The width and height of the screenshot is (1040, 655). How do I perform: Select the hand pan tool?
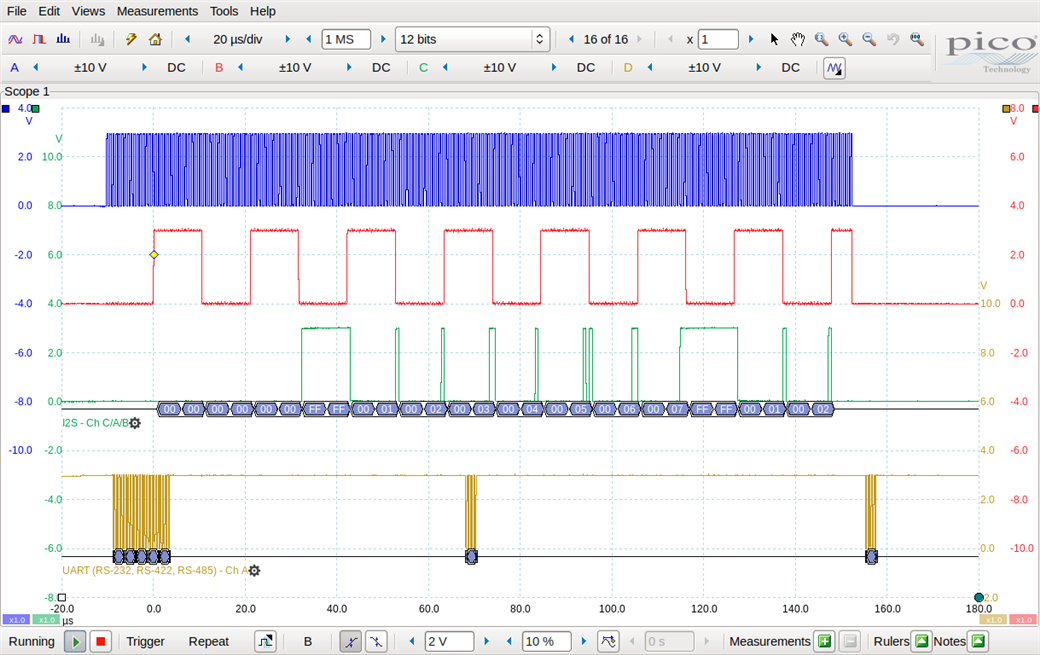click(797, 39)
